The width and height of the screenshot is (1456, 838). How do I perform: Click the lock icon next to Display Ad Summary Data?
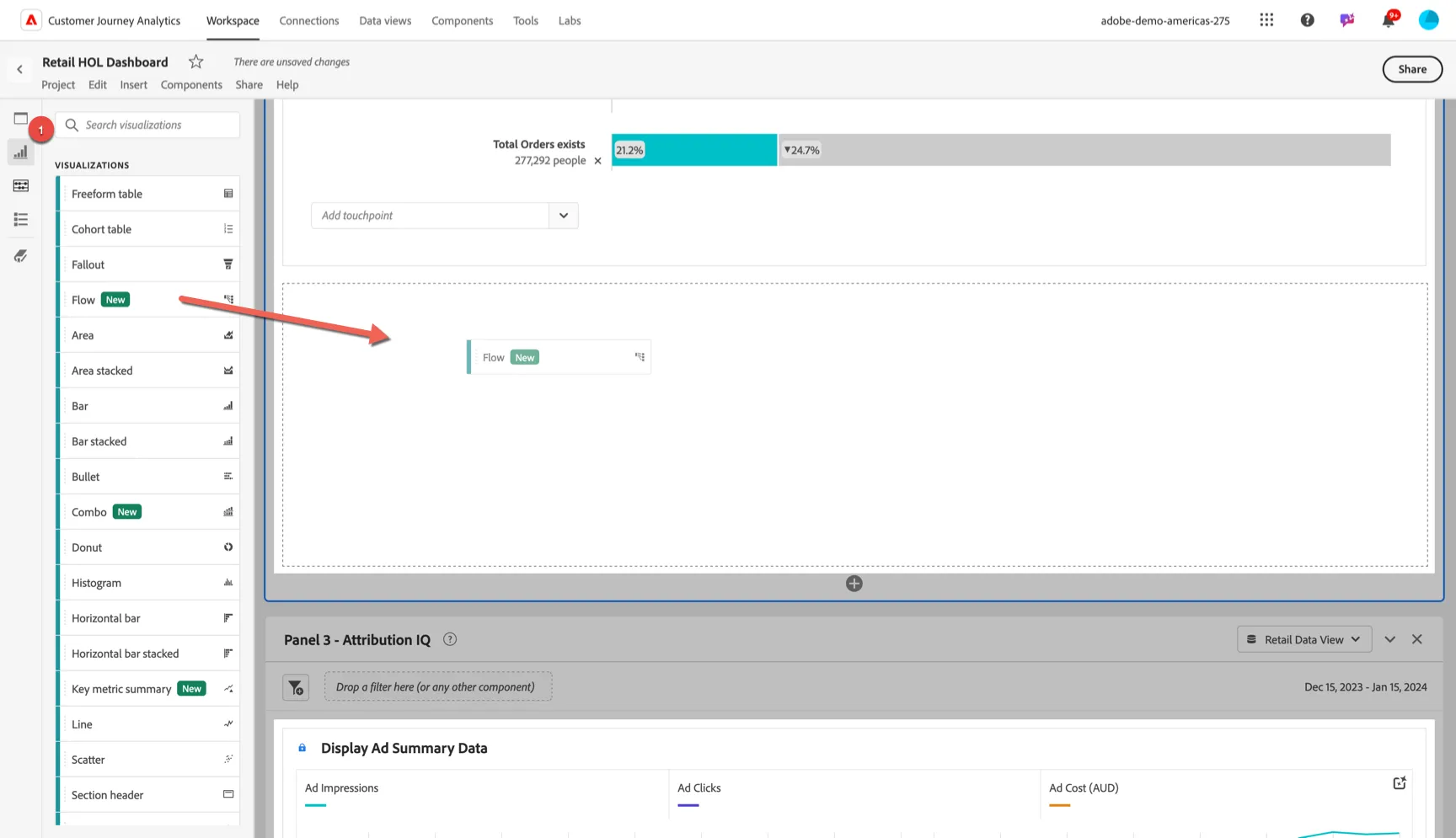(302, 748)
